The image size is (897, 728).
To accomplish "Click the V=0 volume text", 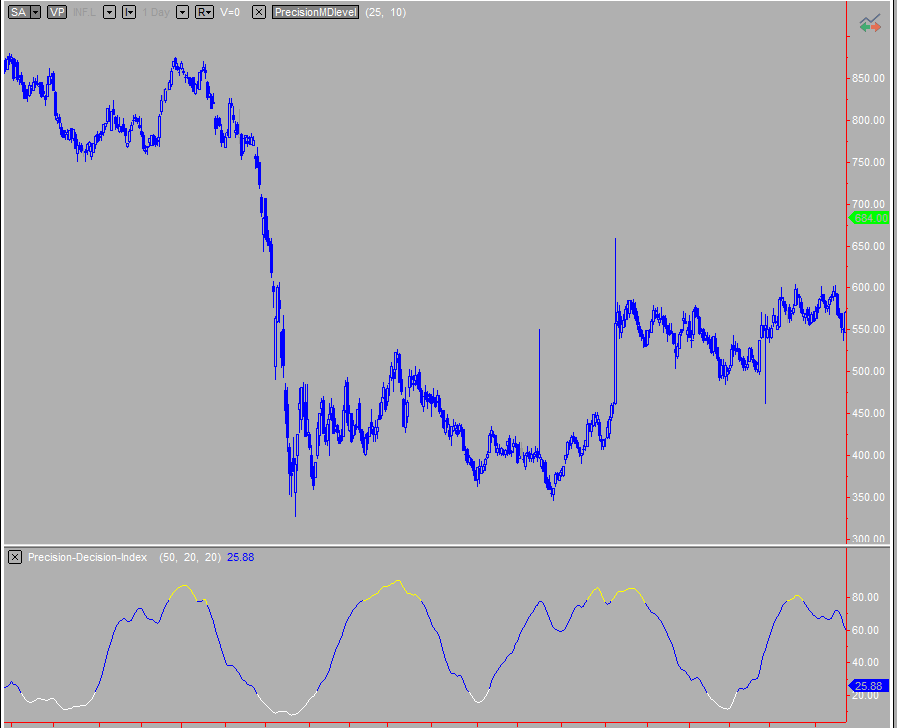I will (229, 12).
